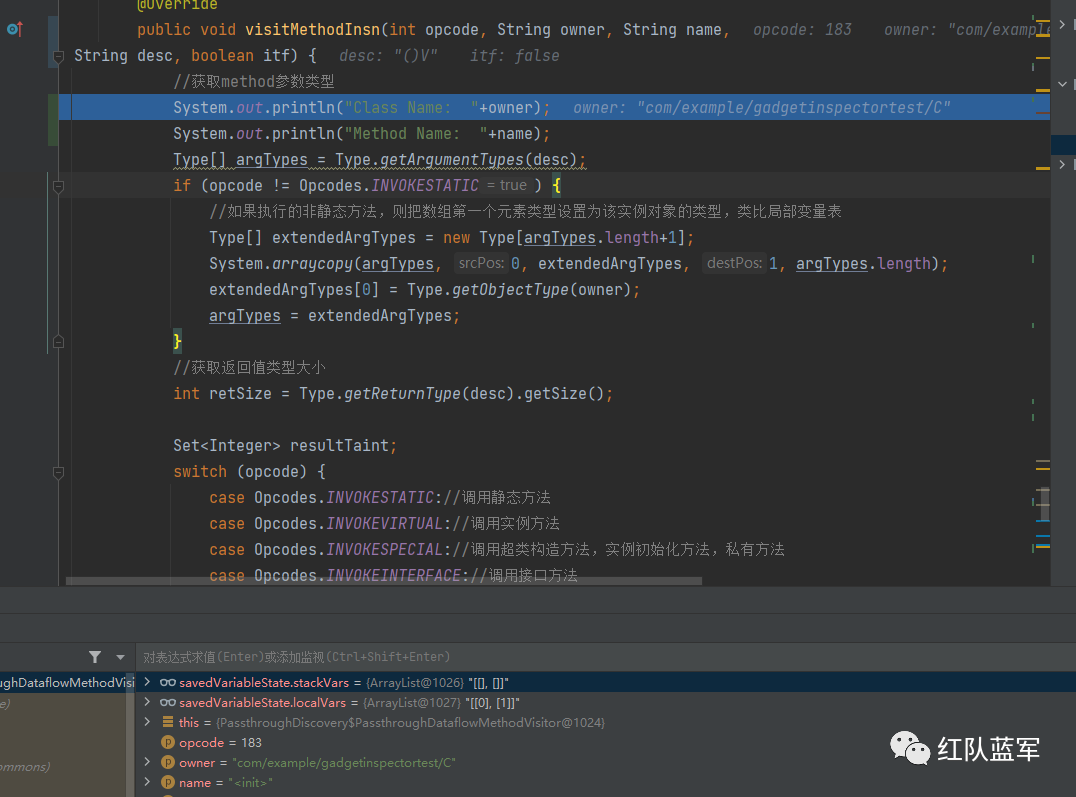Click the editor horizontal scrollbar
The width and height of the screenshot is (1076, 797).
tap(384, 581)
